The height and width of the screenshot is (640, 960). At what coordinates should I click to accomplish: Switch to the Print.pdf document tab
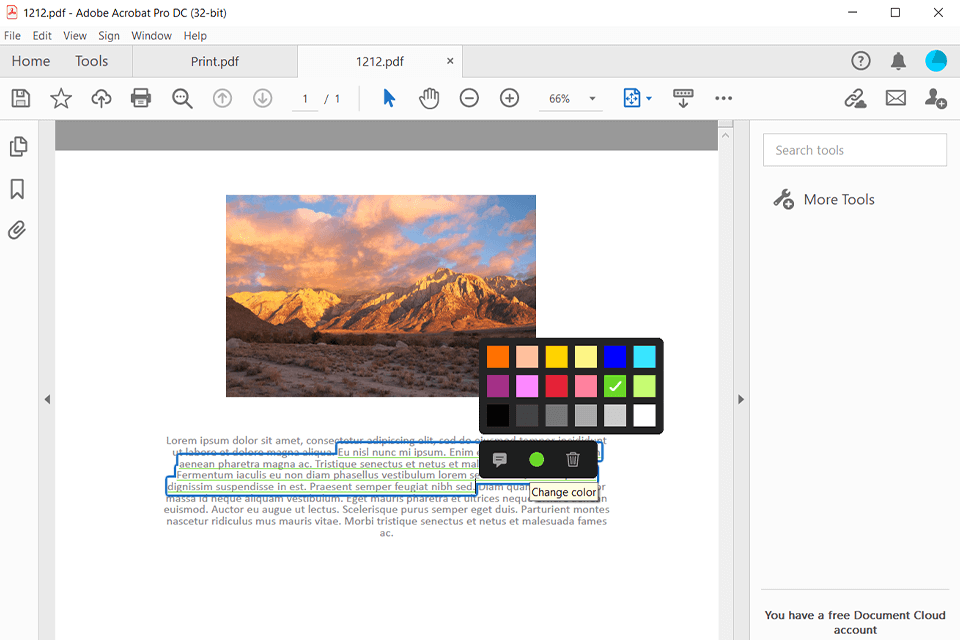[x=215, y=61]
